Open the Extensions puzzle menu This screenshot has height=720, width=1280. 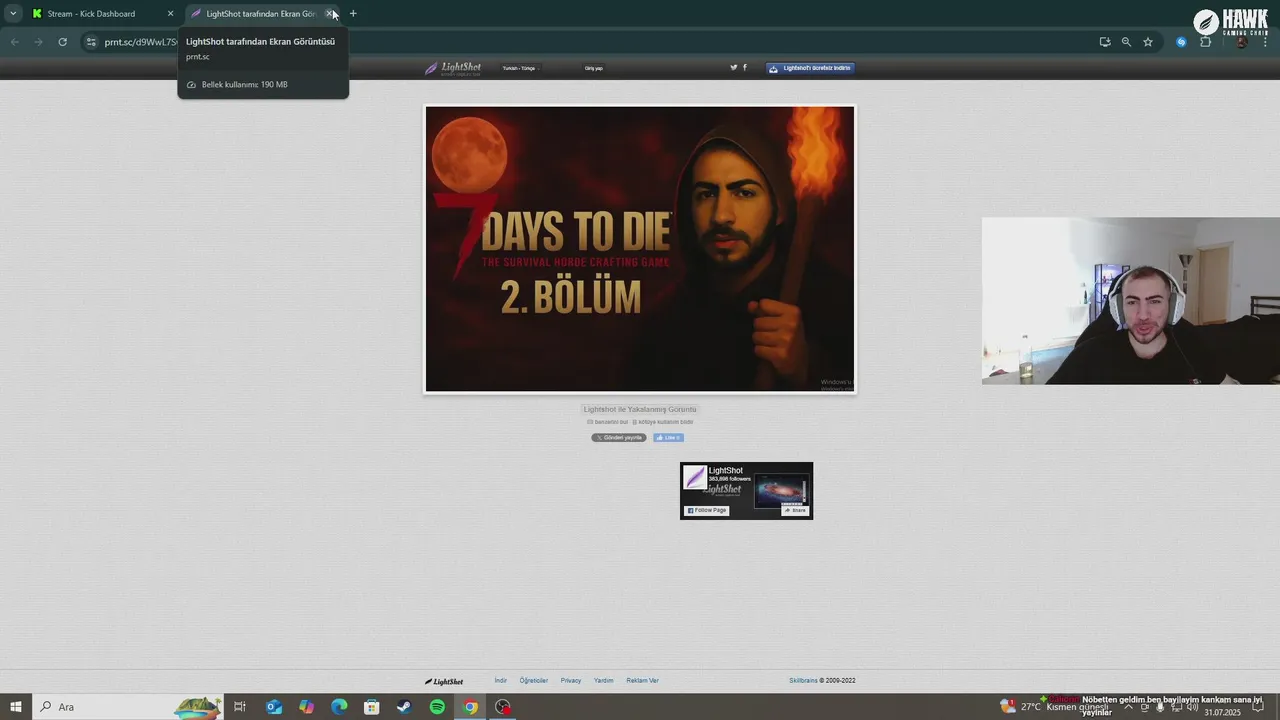[1205, 42]
